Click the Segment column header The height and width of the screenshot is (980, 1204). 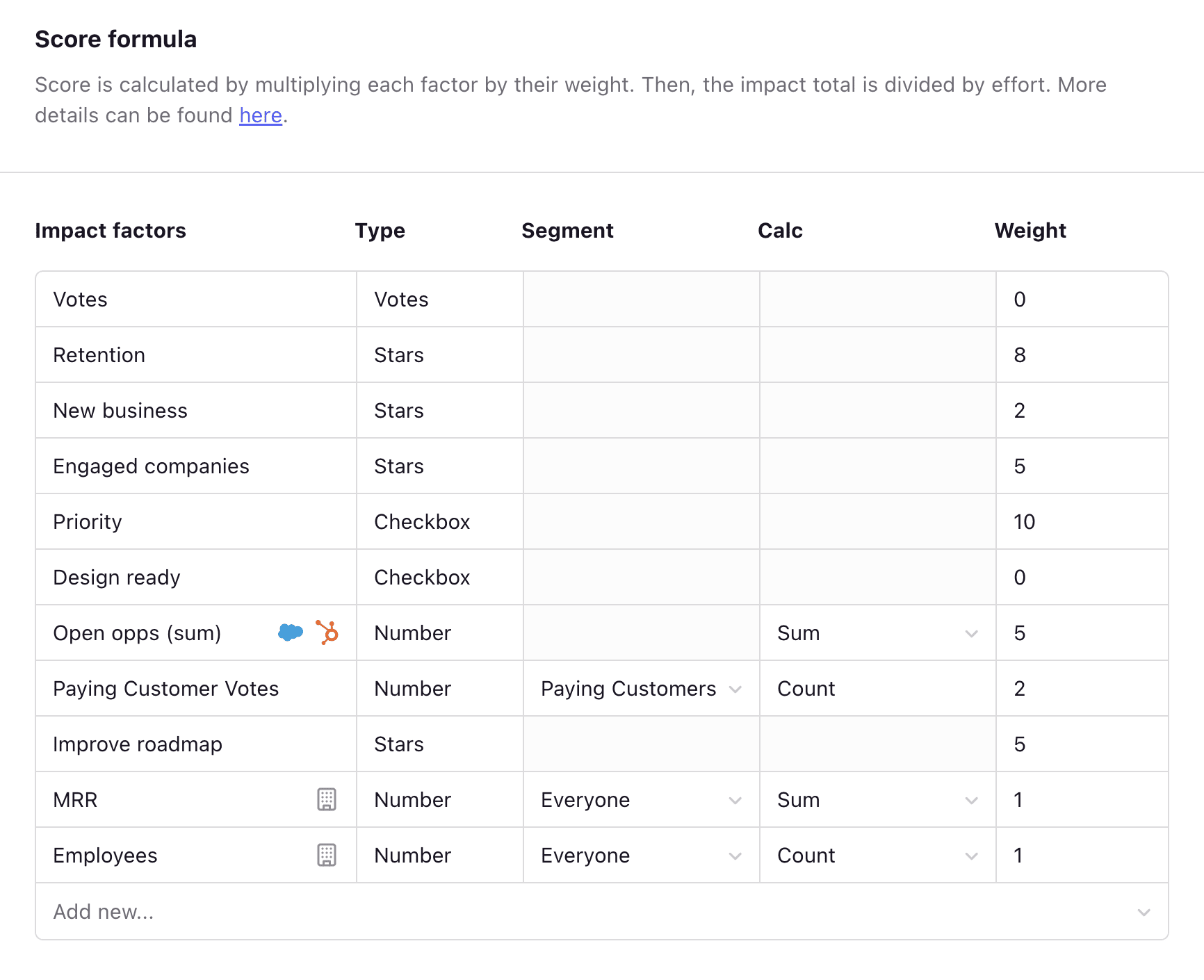[567, 230]
